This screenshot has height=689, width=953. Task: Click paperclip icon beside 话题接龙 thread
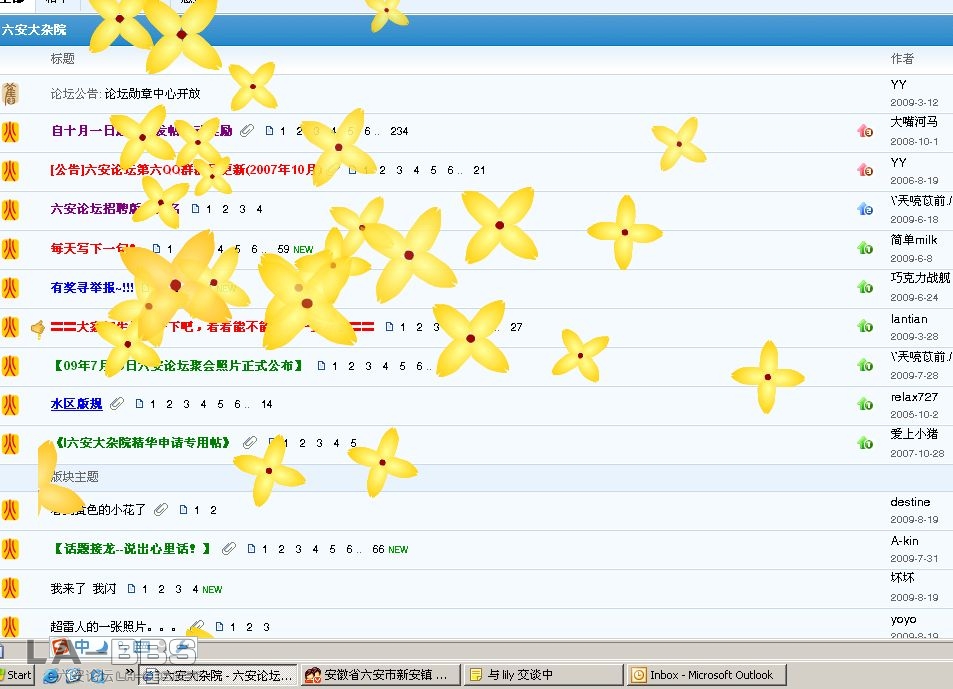point(229,549)
